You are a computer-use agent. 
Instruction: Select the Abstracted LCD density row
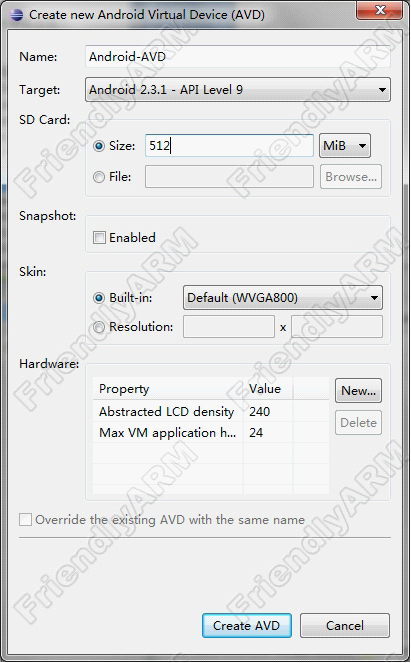pyautogui.click(x=211, y=411)
